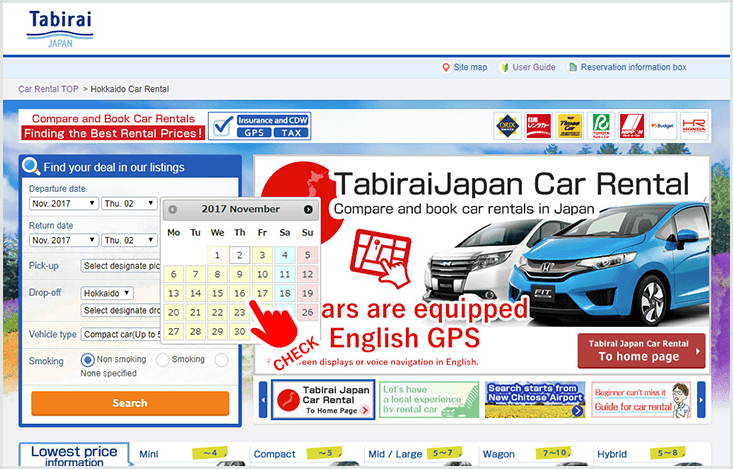Pick November 2 in calendar
This screenshot has width=733, height=469.
point(239,255)
